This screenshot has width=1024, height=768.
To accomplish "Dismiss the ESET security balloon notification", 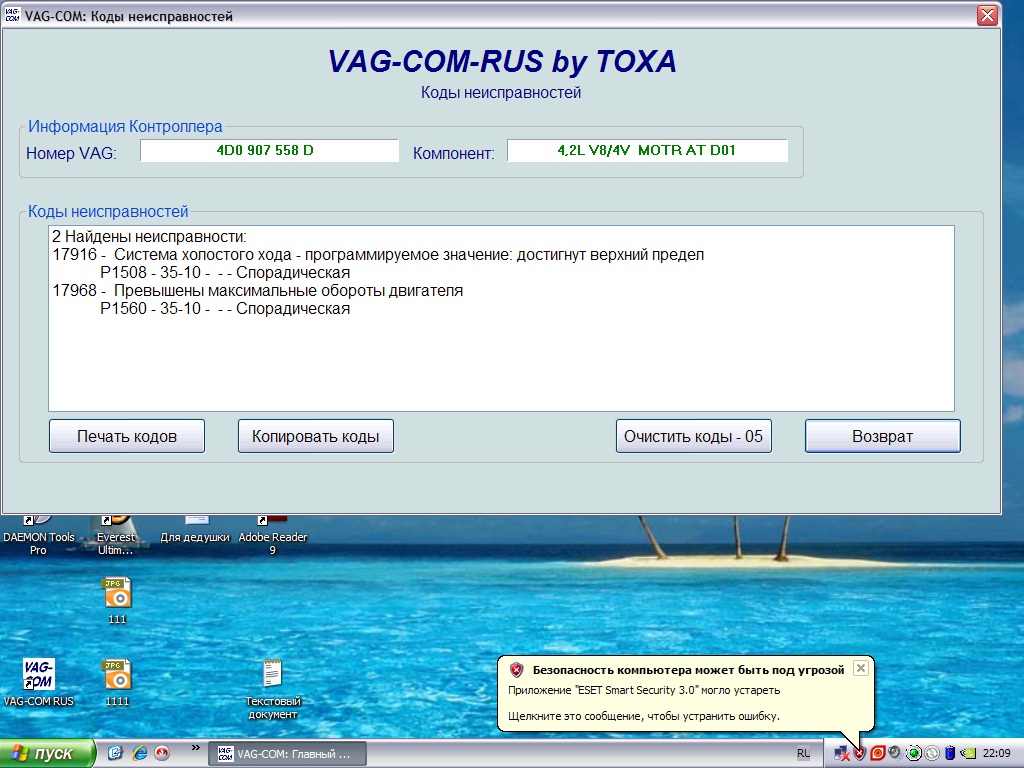I will pyautogui.click(x=860, y=668).
